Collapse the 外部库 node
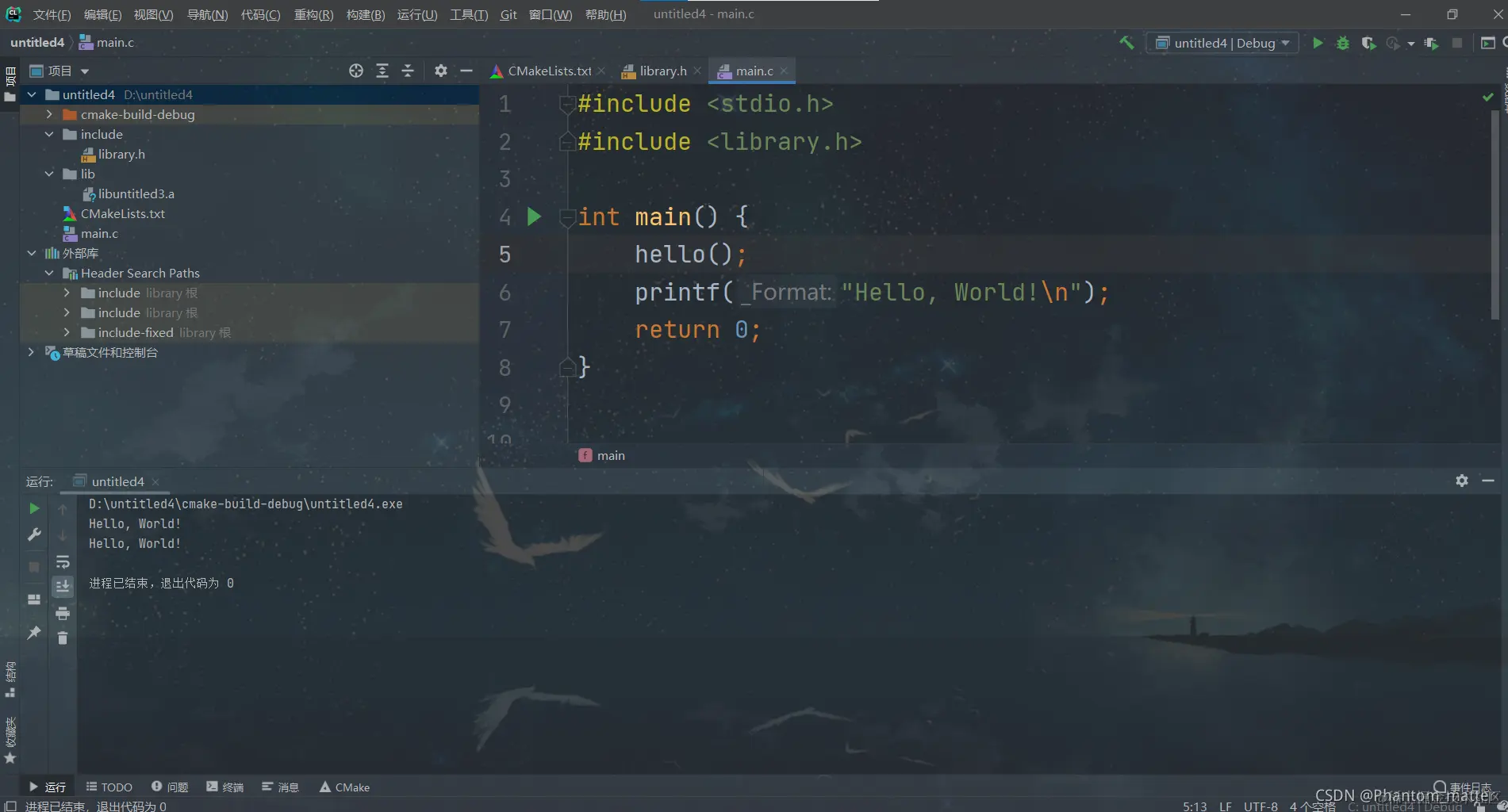 coord(32,253)
